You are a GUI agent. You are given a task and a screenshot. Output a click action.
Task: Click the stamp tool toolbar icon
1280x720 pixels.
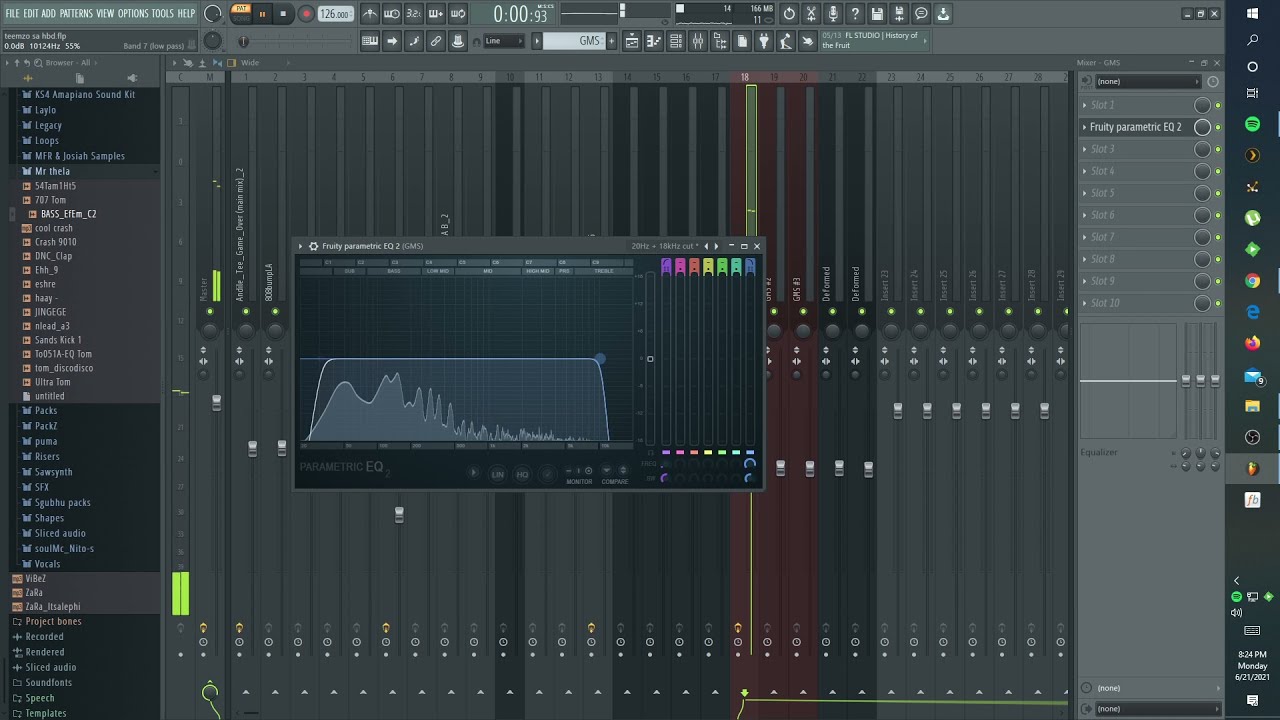click(x=458, y=41)
